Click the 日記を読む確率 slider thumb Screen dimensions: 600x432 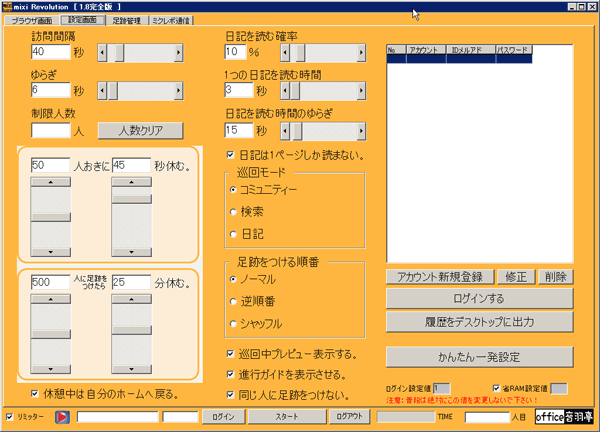pos(300,53)
